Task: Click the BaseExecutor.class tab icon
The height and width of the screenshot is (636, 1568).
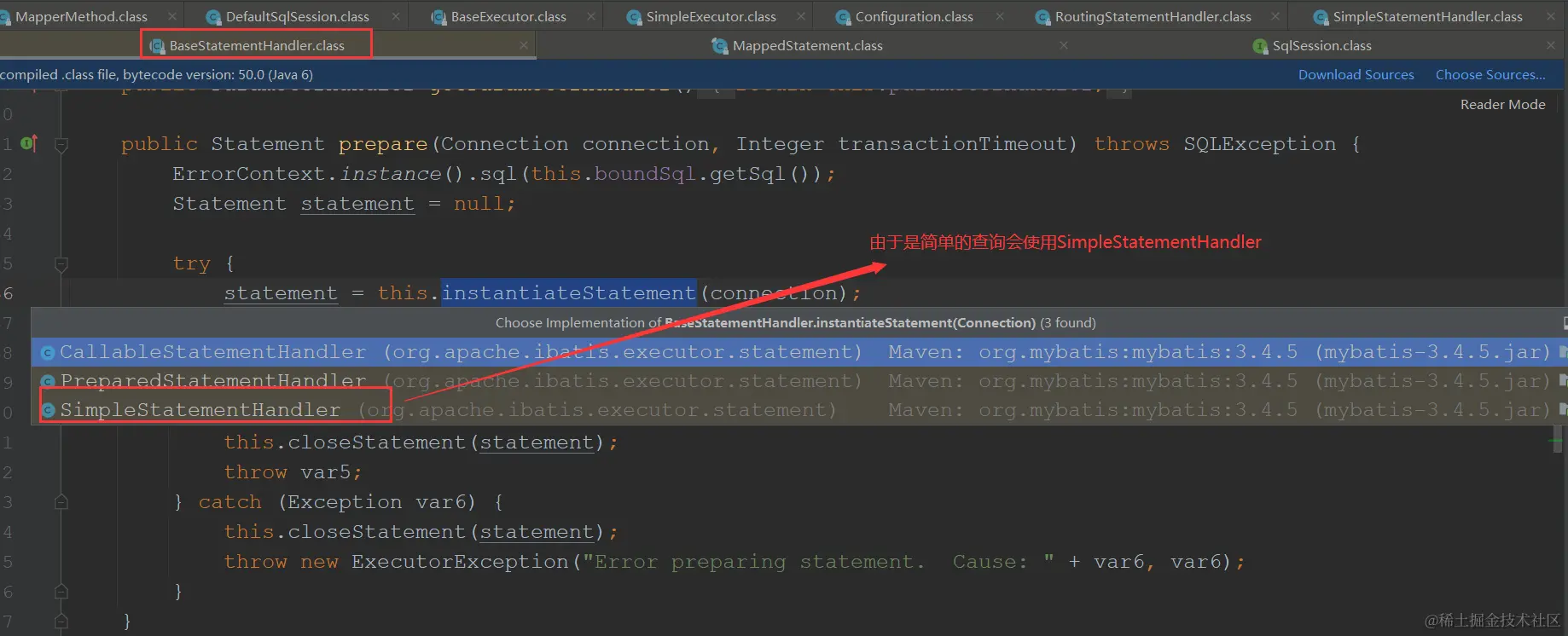Action: click(438, 17)
